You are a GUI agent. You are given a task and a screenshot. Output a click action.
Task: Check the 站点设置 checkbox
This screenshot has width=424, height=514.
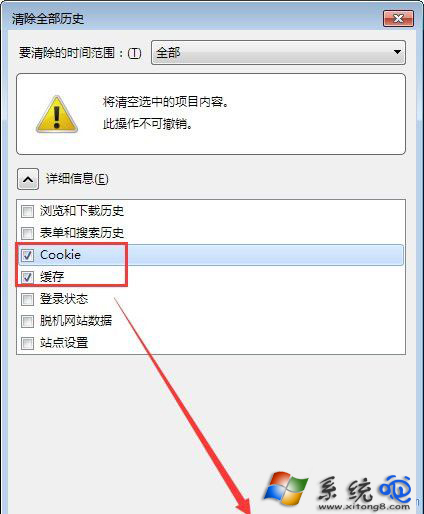tap(27, 343)
